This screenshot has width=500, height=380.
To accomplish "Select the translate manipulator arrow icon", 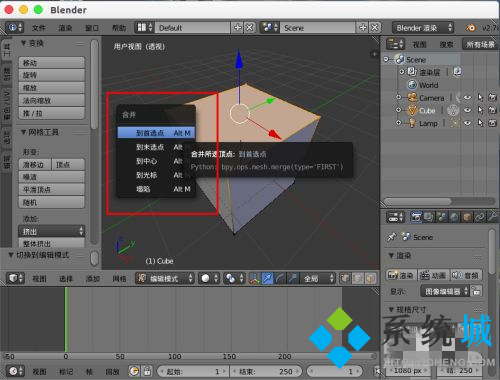I will (x=267, y=278).
